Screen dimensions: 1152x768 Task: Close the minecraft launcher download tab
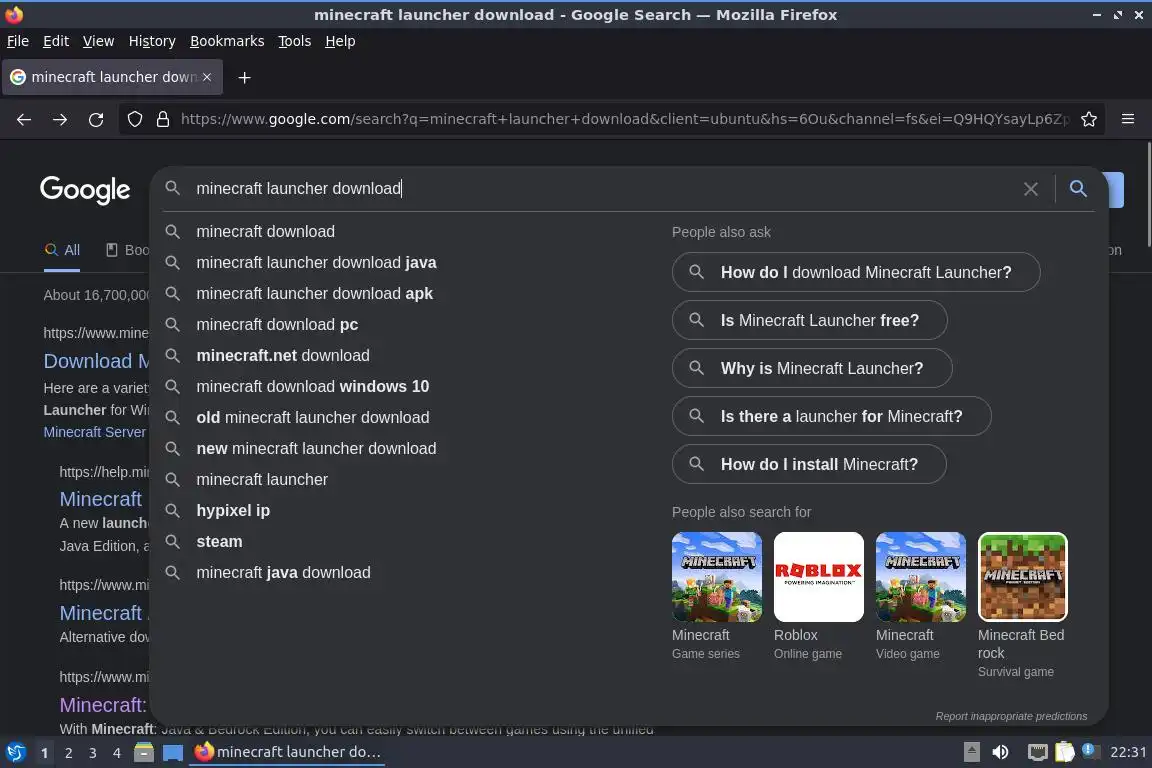coord(207,76)
